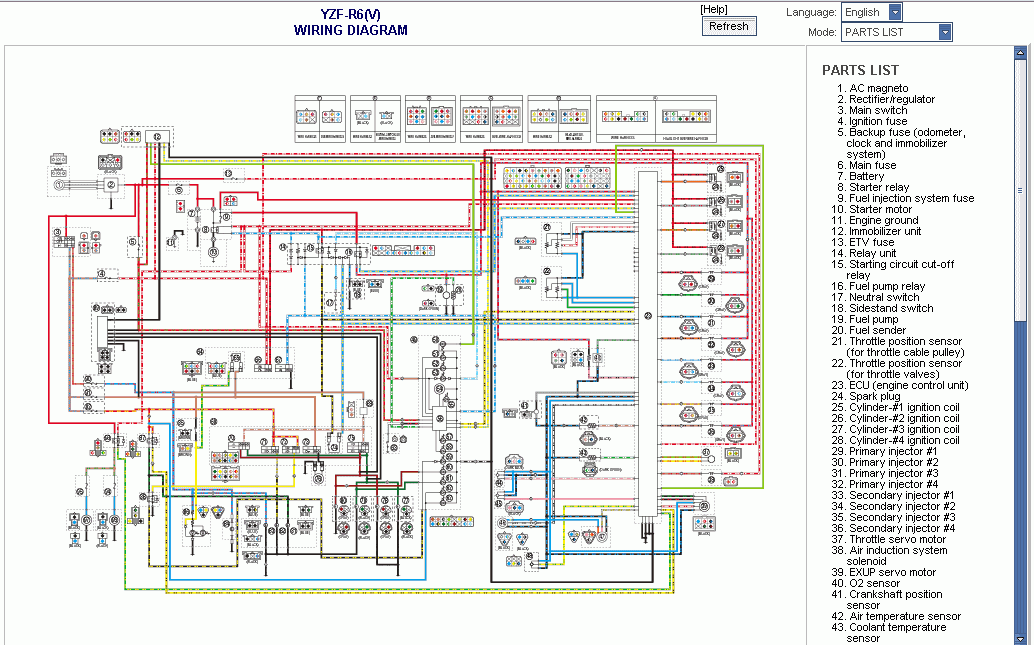Select 'ECU (engine control unit)' in parts list
The width and height of the screenshot is (1034, 645).
tap(908, 385)
